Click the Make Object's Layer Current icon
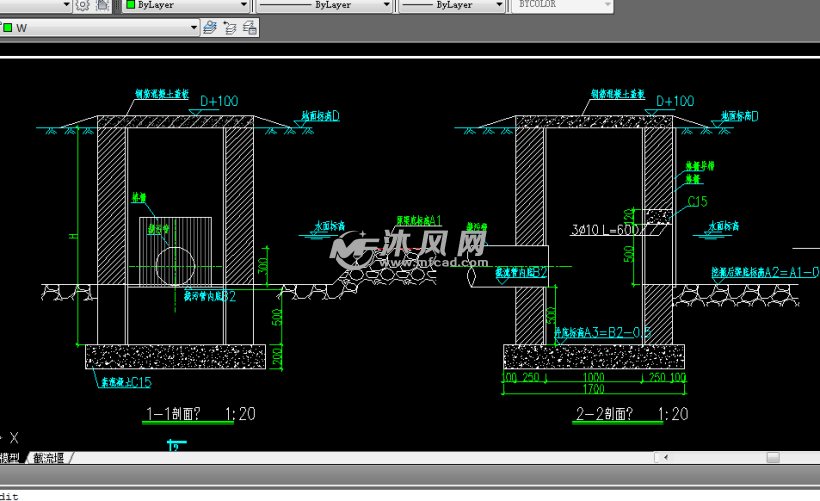820x501 pixels. [211, 28]
